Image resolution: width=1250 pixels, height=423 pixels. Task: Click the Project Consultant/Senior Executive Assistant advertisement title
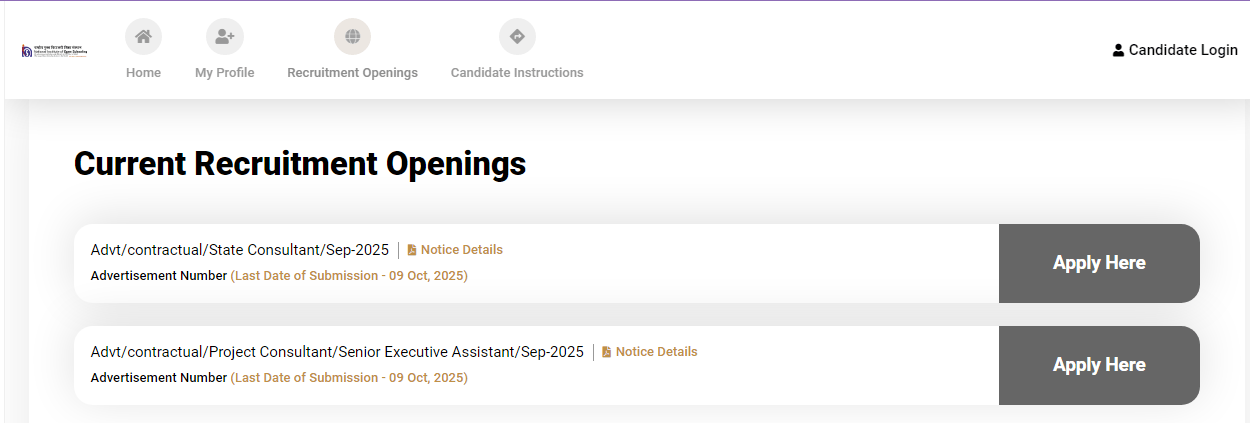[x=337, y=352]
